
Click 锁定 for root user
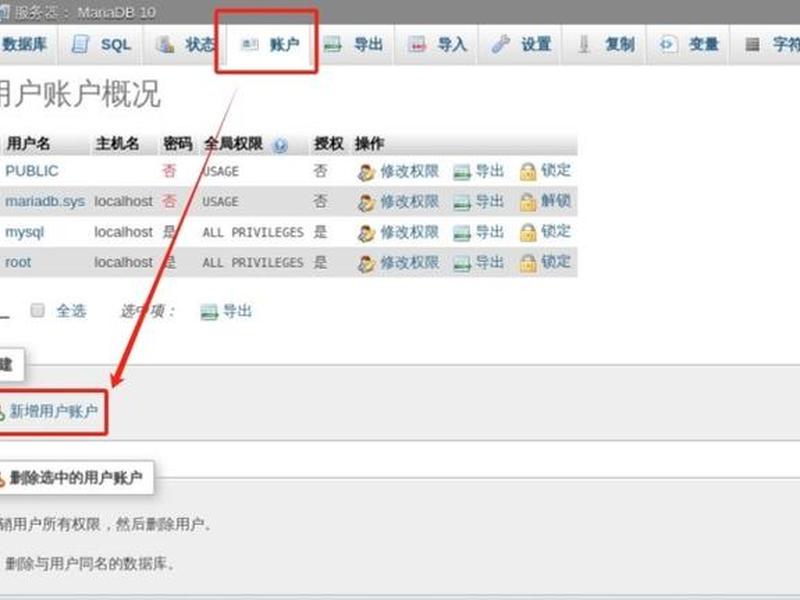point(556,262)
